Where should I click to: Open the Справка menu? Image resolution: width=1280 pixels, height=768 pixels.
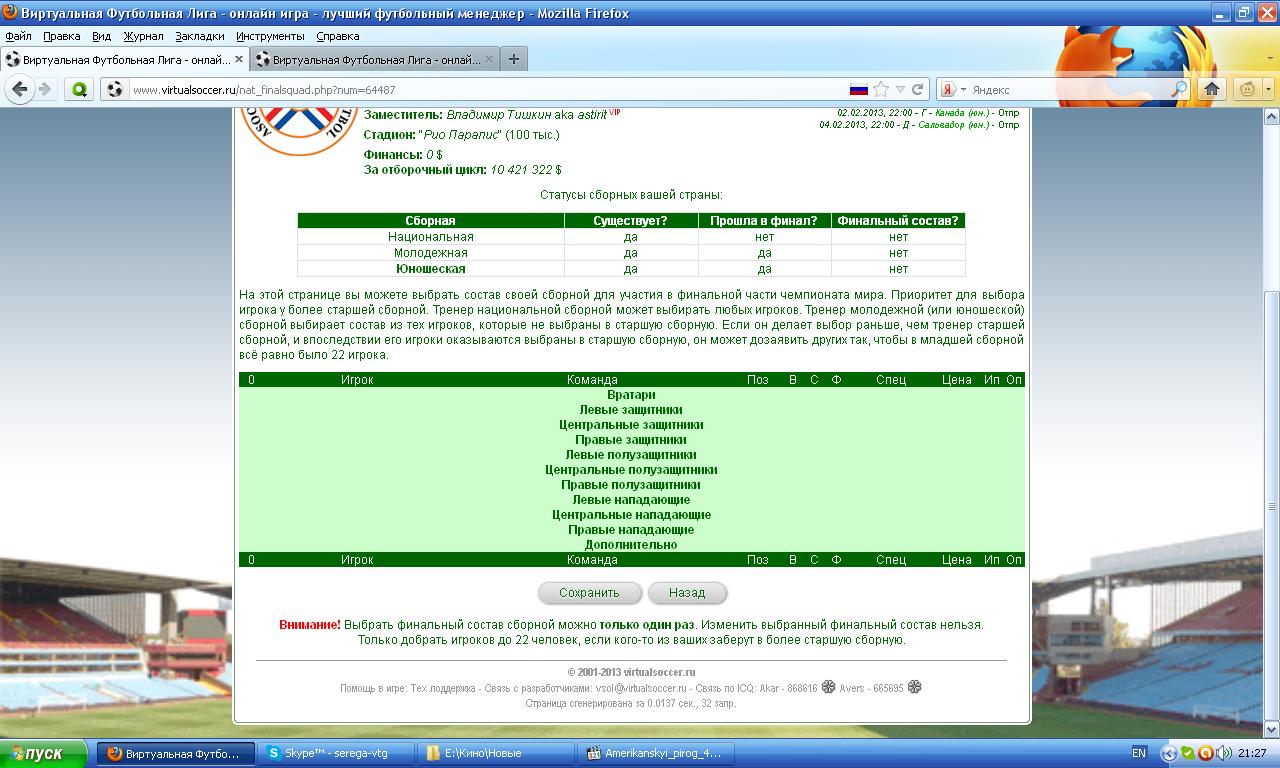[x=338, y=36]
